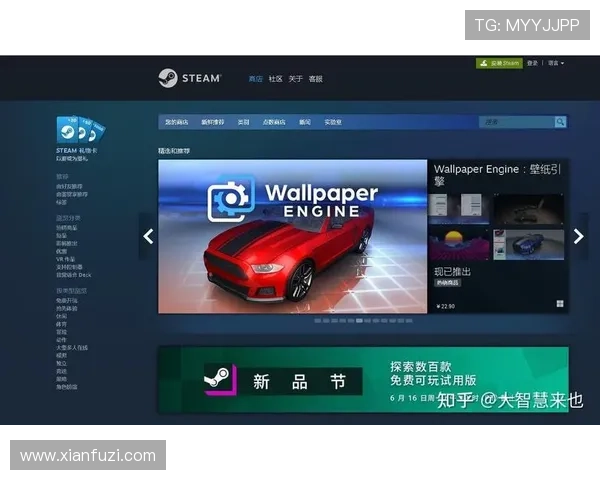This screenshot has width=600, height=480.
Task: Select the 商店 top menu item
Action: pos(255,79)
